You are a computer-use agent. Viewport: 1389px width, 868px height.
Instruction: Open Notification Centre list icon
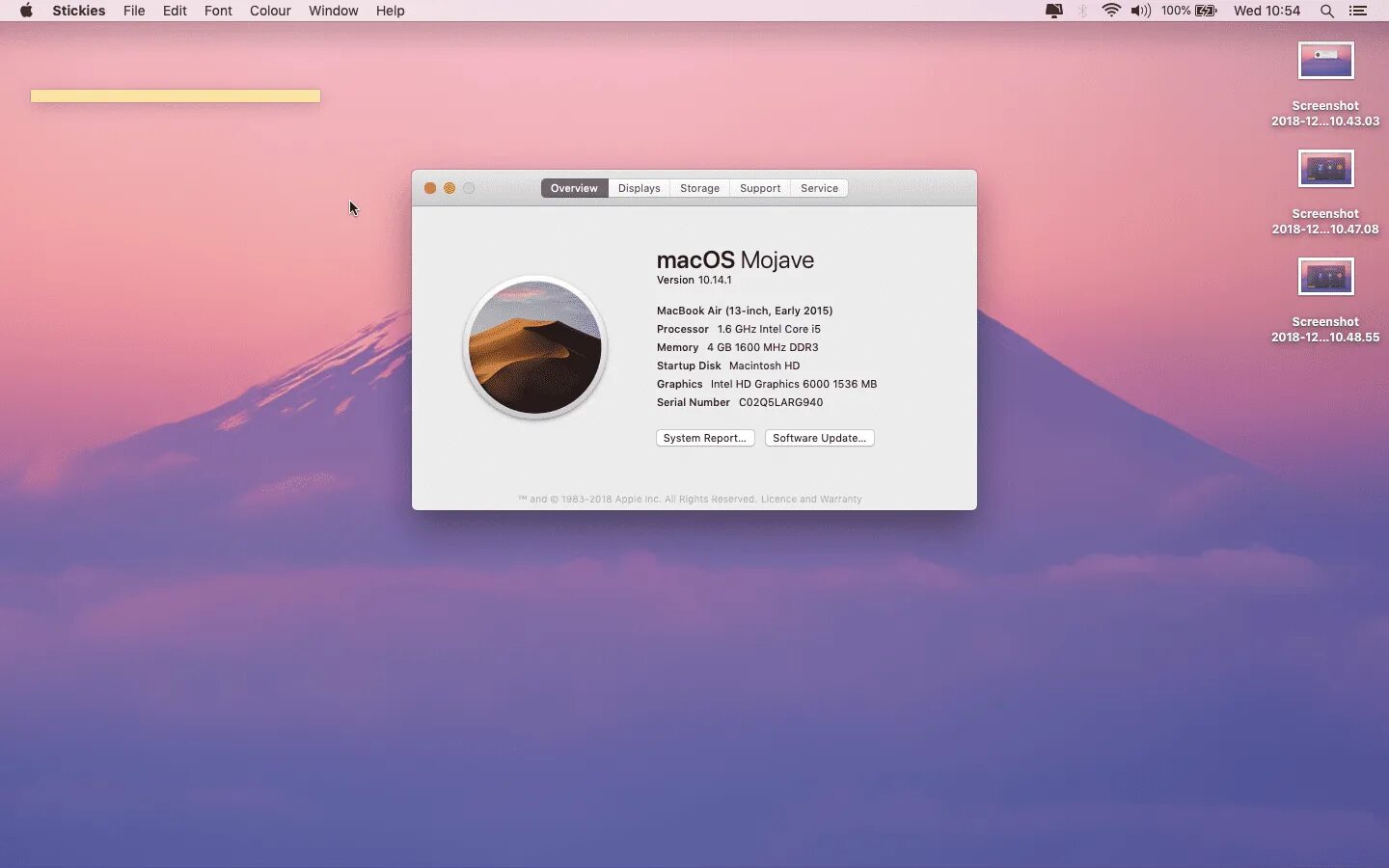pos(1358,11)
